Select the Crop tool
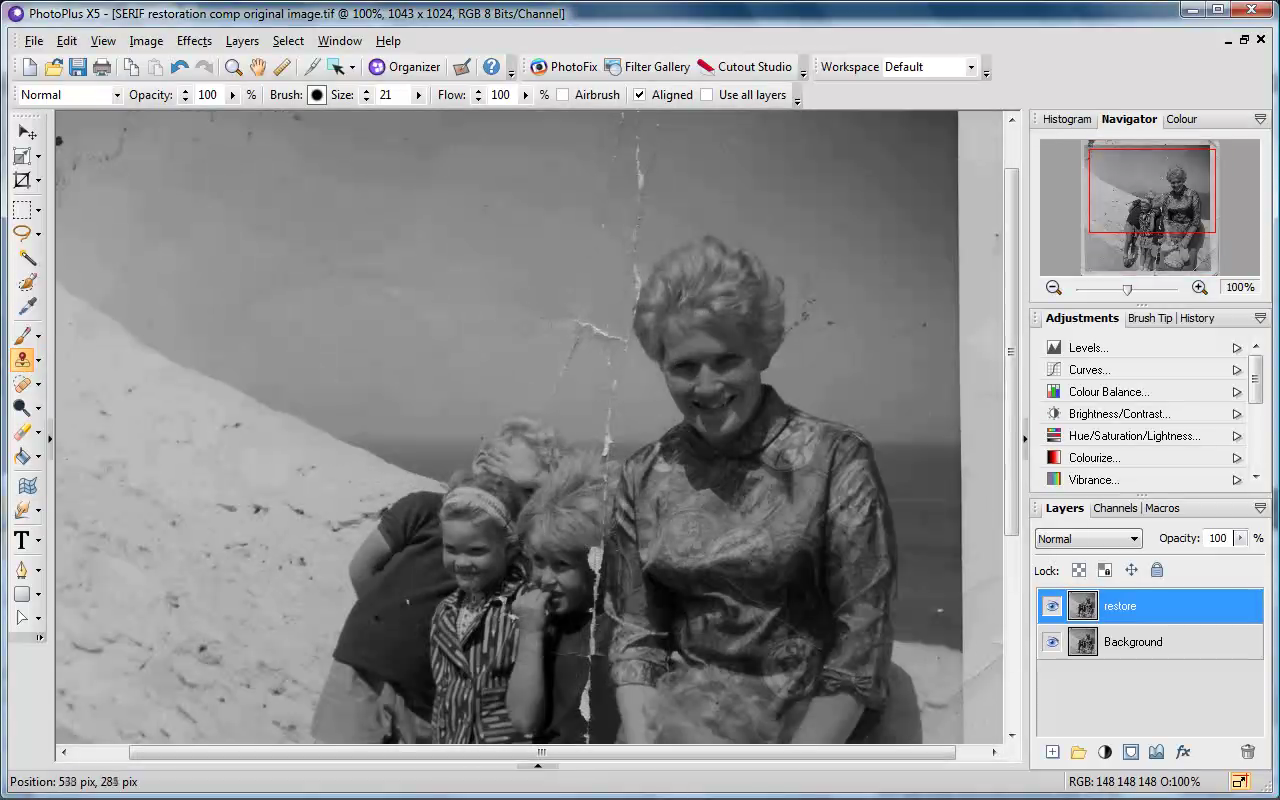Image resolution: width=1280 pixels, height=800 pixels. click(x=22, y=181)
